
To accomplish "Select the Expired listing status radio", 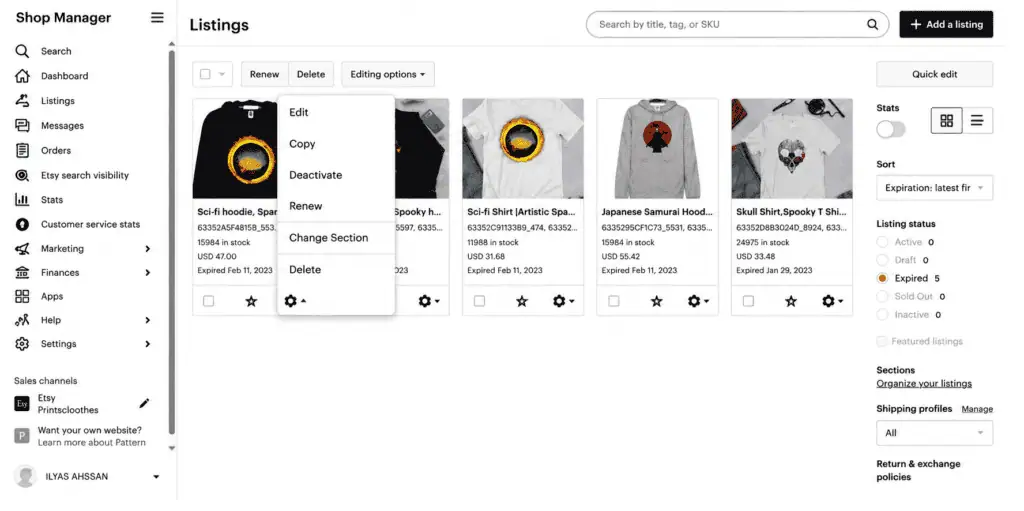I will (x=882, y=278).
